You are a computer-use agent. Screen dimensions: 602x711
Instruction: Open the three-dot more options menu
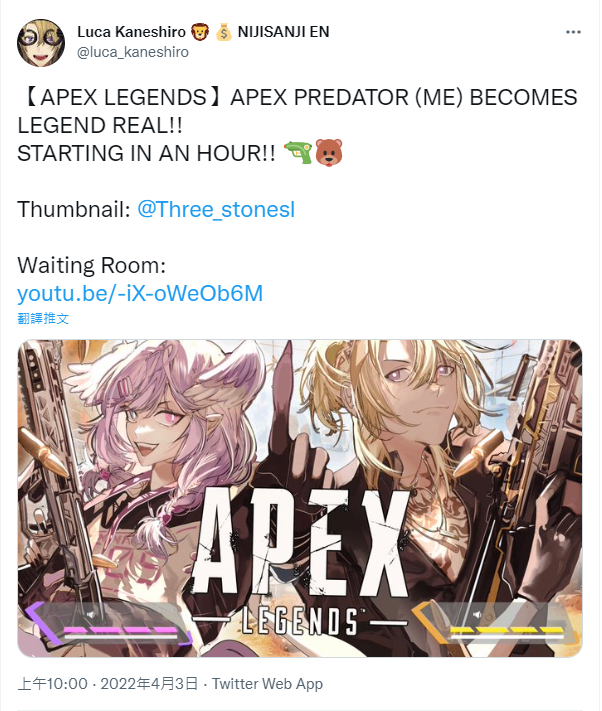(573, 32)
